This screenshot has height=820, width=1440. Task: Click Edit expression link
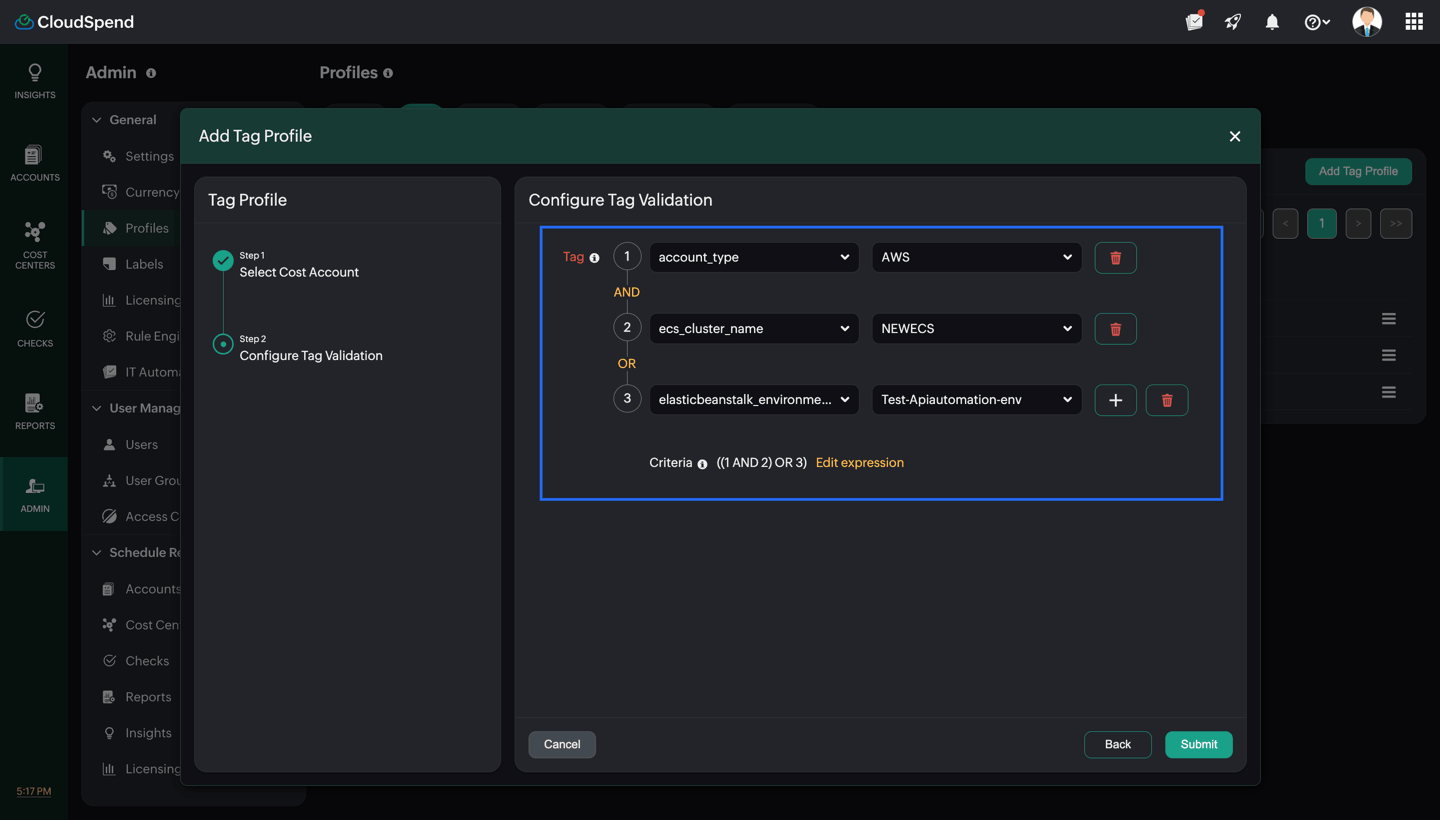tap(860, 463)
